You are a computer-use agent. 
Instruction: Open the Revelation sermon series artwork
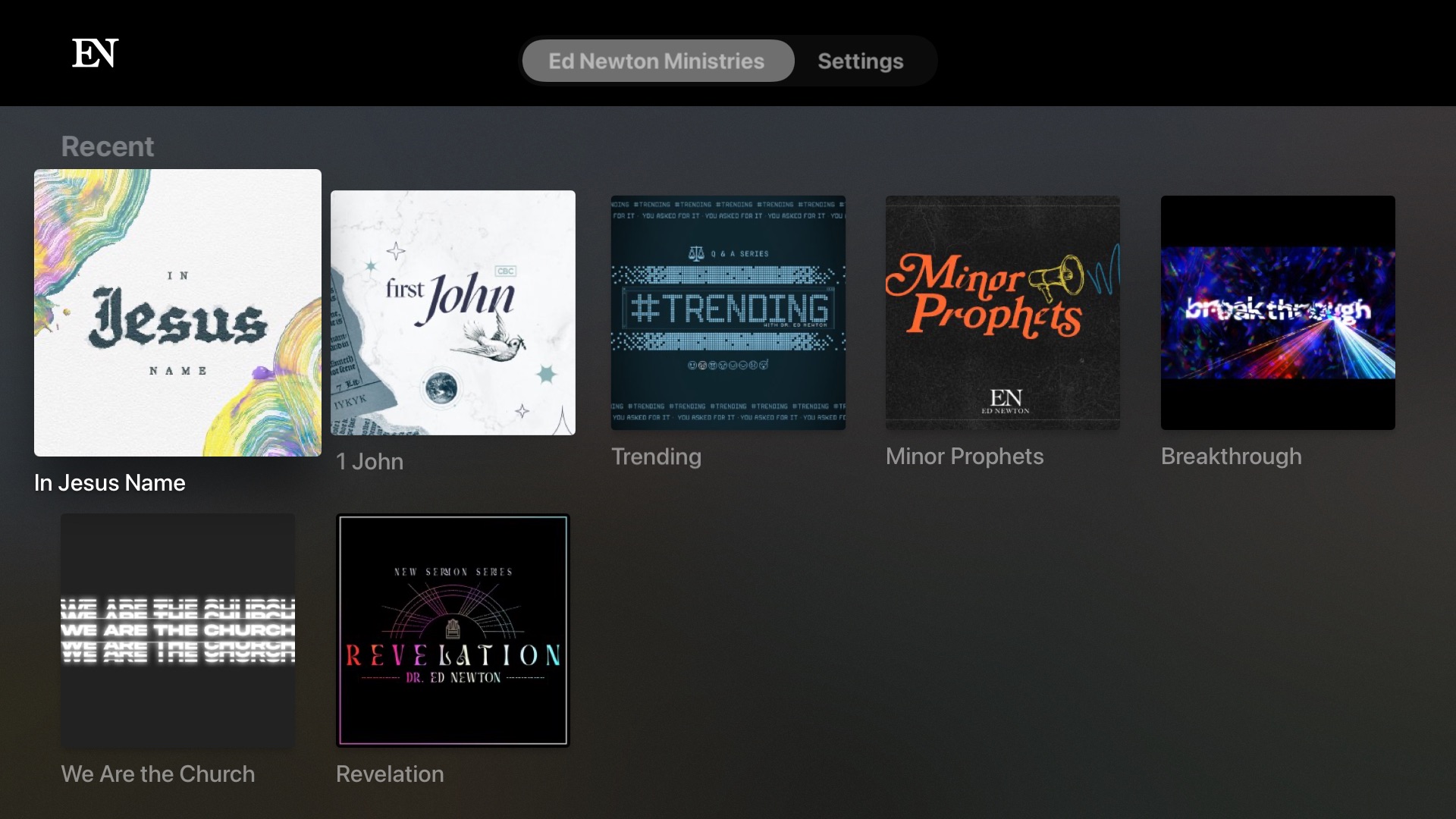[453, 631]
